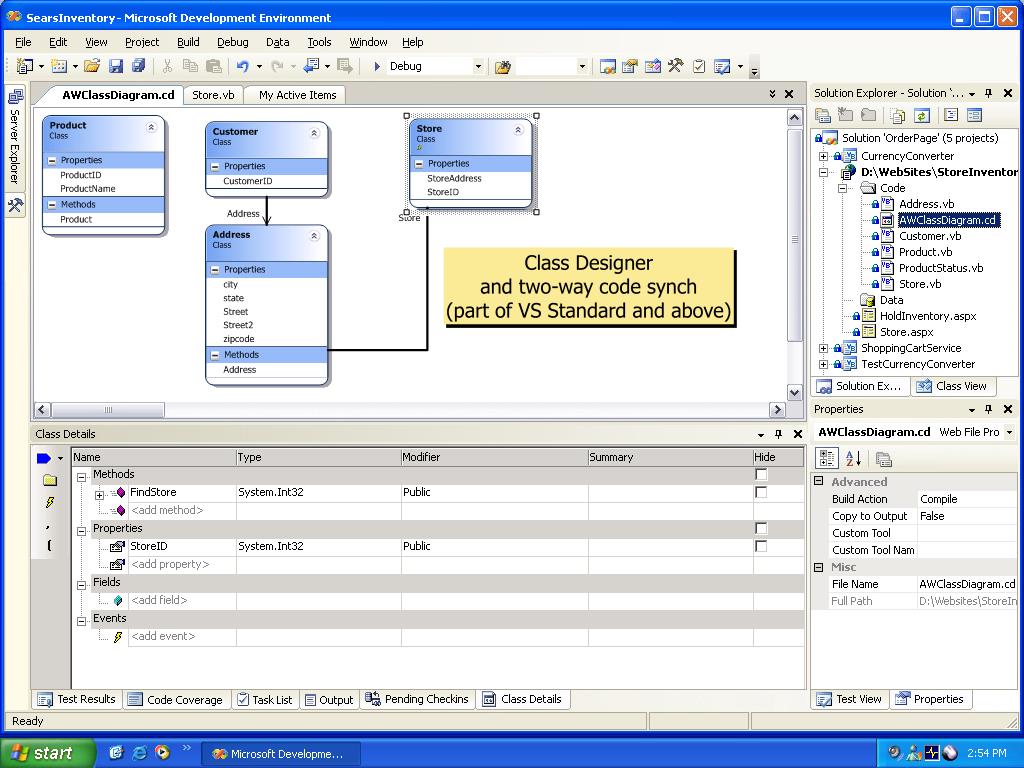Click the Copy toolbar icon
The width and height of the screenshot is (1024, 768).
tap(190, 66)
